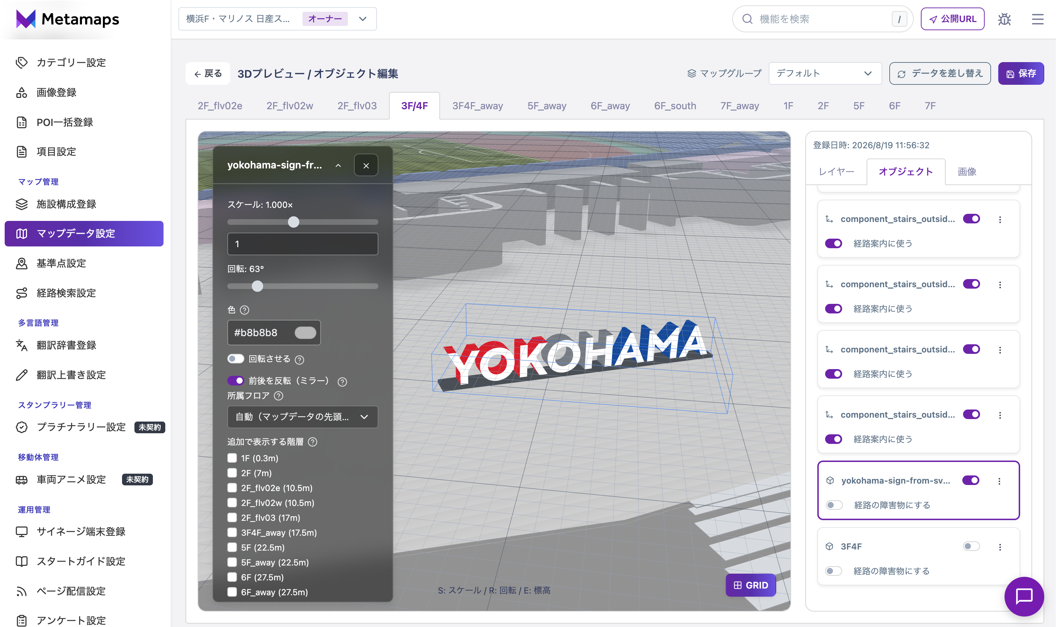This screenshot has width=1056, height=627.
Task: Open the chat support bubble
Action: (1024, 596)
